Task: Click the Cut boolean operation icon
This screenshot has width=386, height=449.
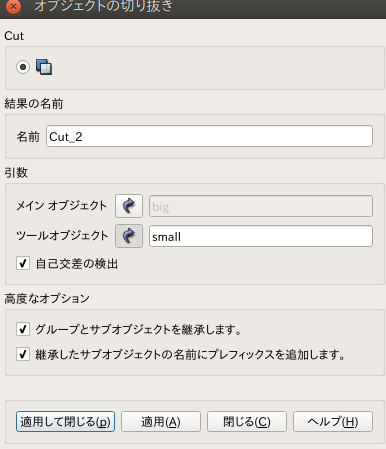Action: point(44,67)
